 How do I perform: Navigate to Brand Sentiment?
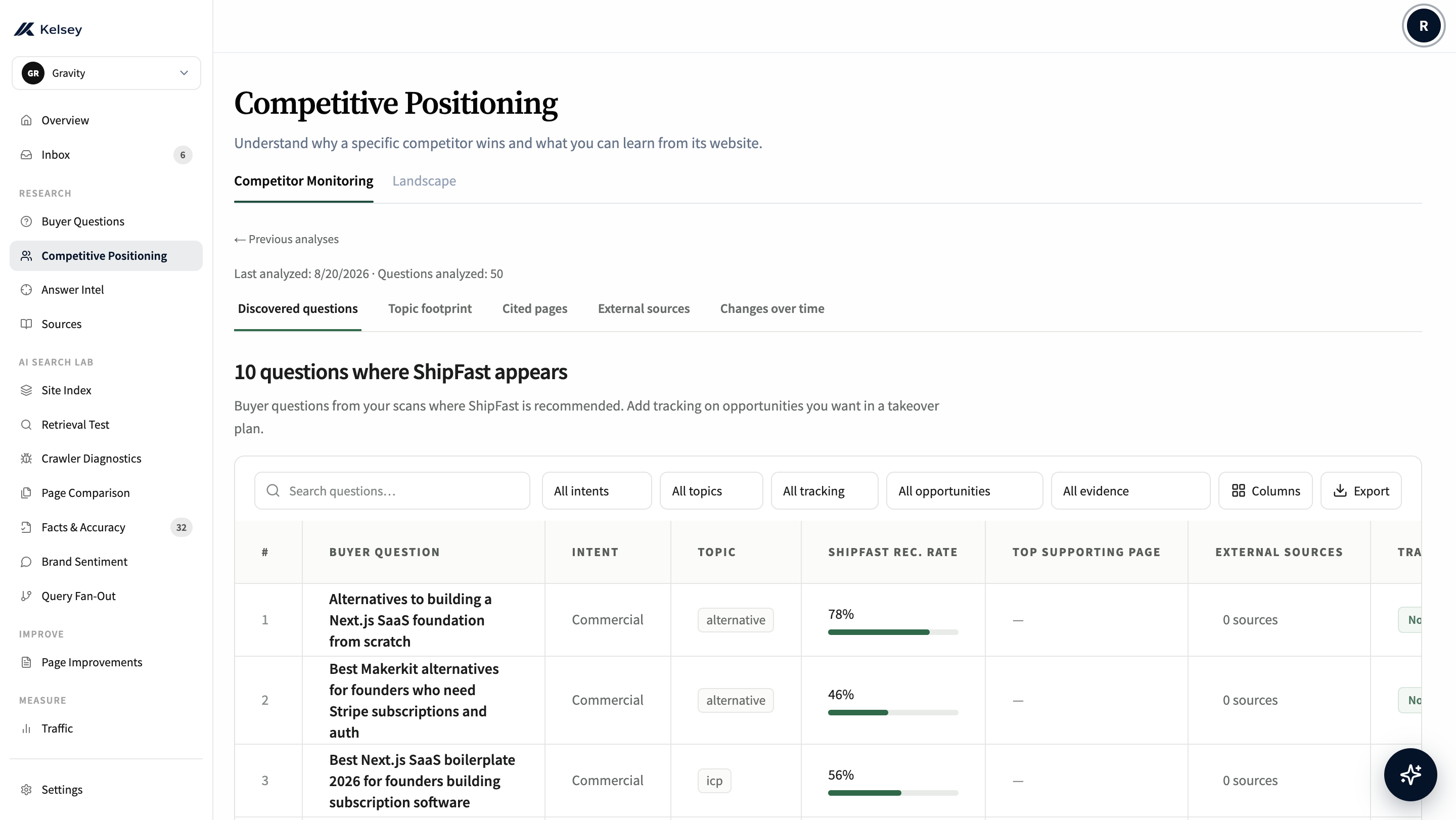point(106,562)
